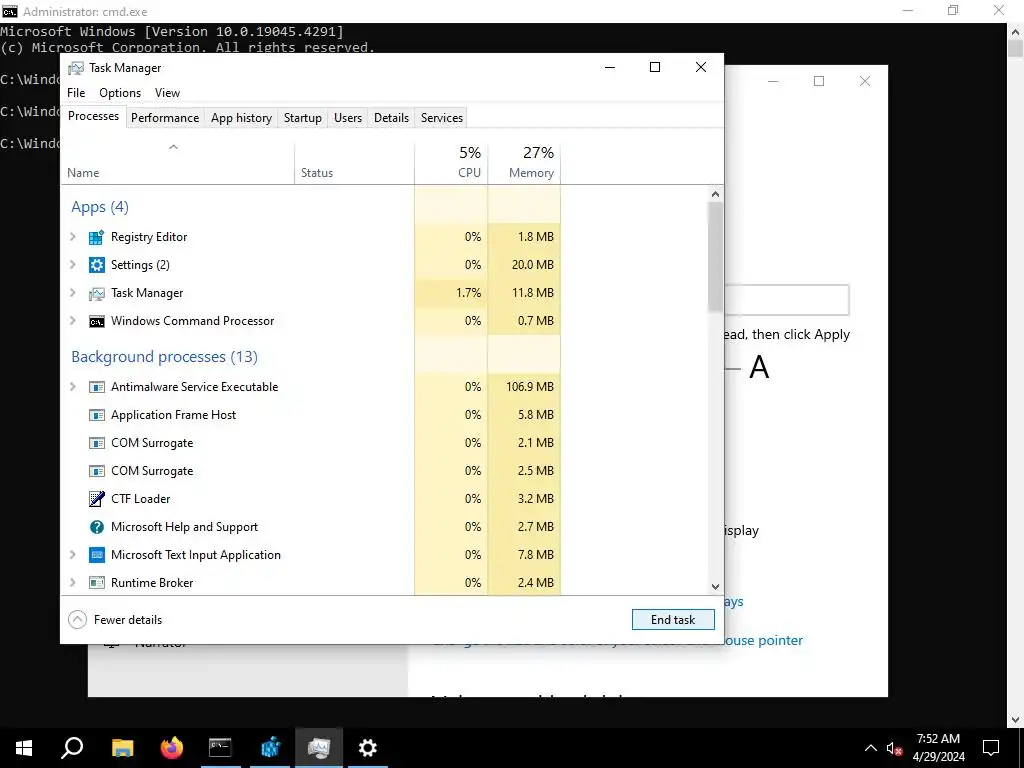Image resolution: width=1024 pixels, height=768 pixels.
Task: Click the Task Manager 1.7% CPU value
Action: [468, 293]
